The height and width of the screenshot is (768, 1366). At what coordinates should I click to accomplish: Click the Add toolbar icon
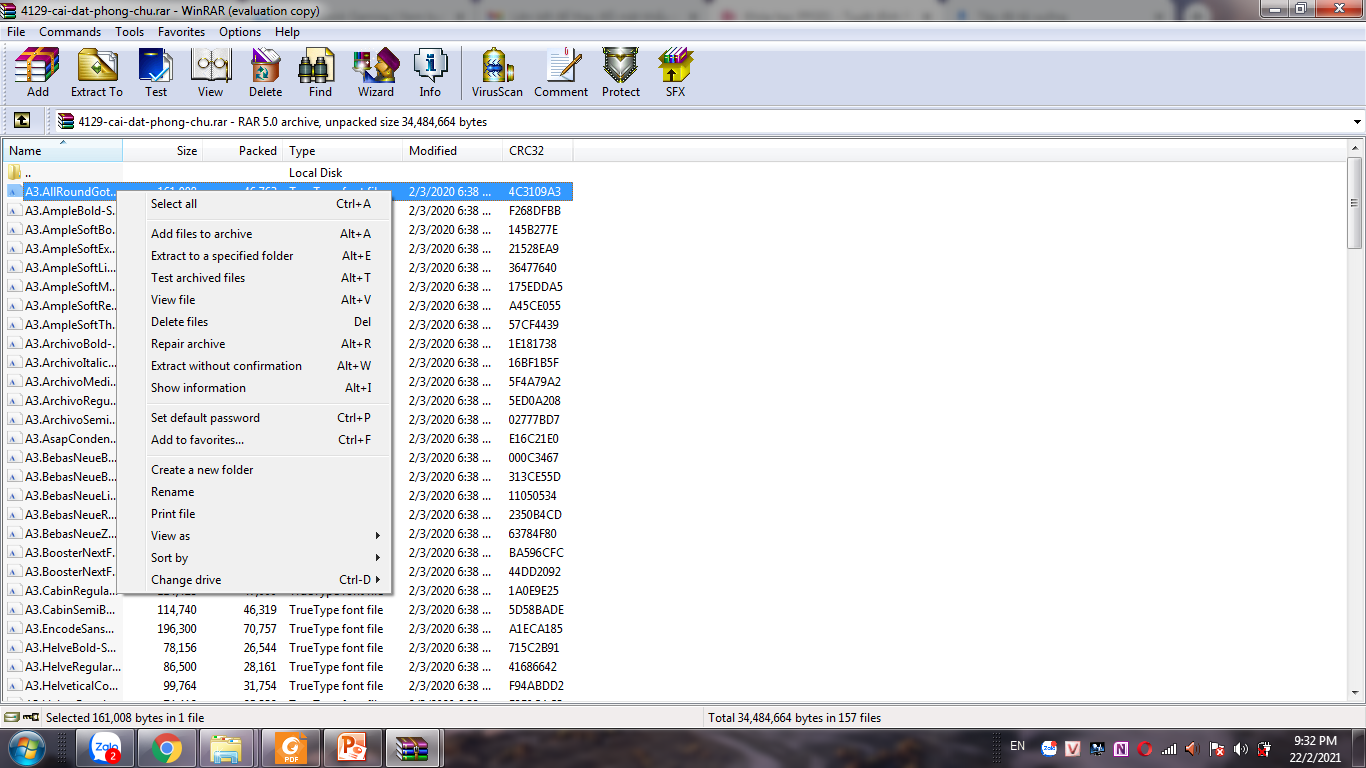pyautogui.click(x=37, y=73)
